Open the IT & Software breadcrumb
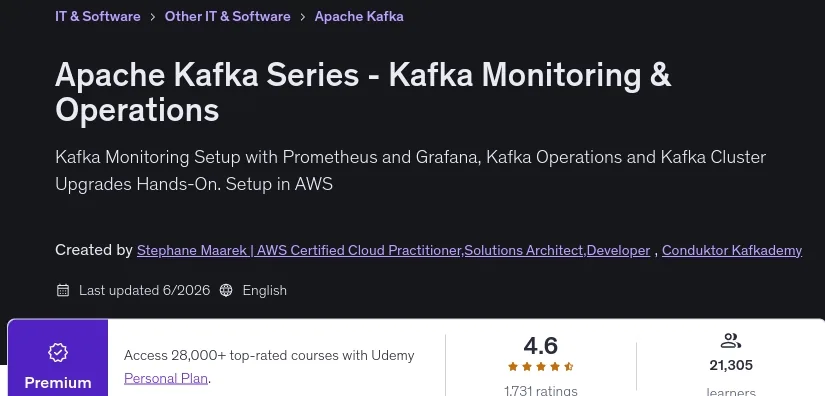825x396 pixels. click(x=98, y=16)
